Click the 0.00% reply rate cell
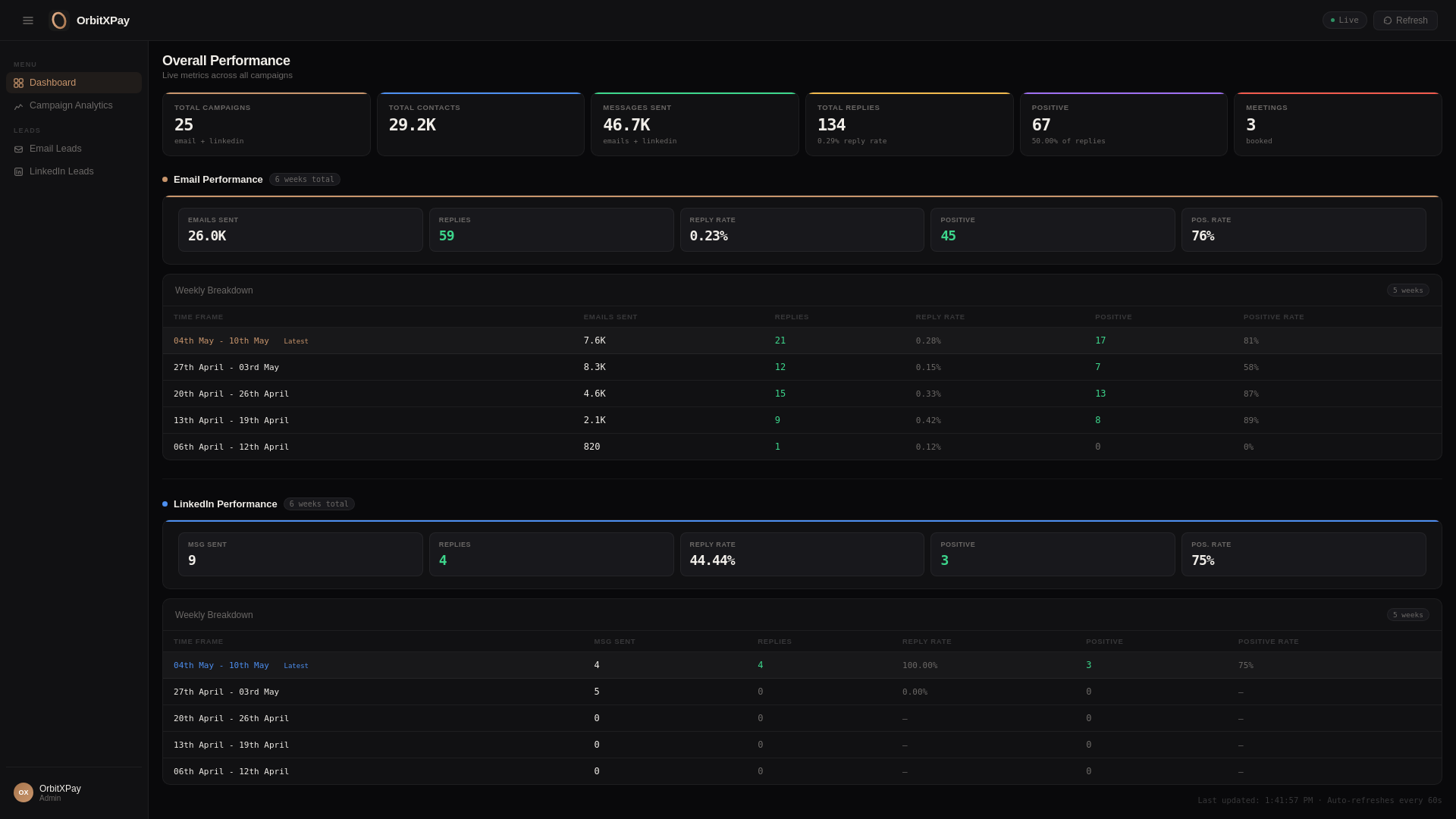This screenshot has width=1456, height=819. click(915, 692)
